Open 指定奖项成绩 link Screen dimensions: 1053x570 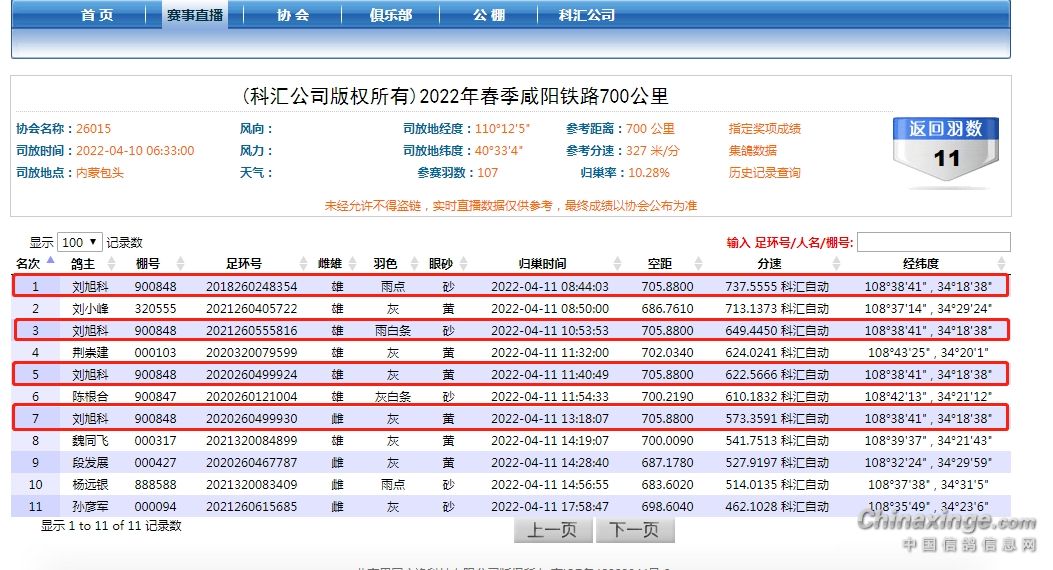764,129
